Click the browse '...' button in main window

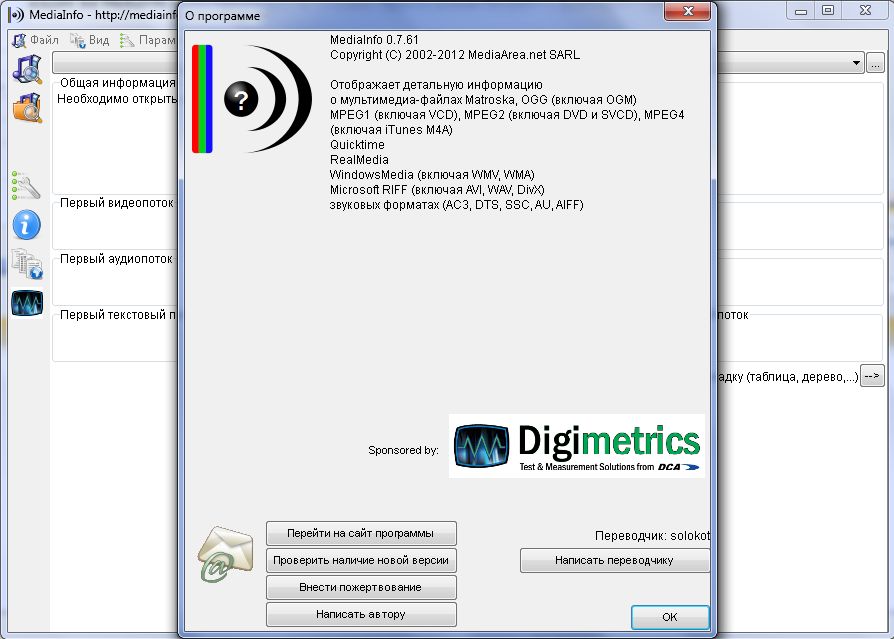tap(875, 63)
